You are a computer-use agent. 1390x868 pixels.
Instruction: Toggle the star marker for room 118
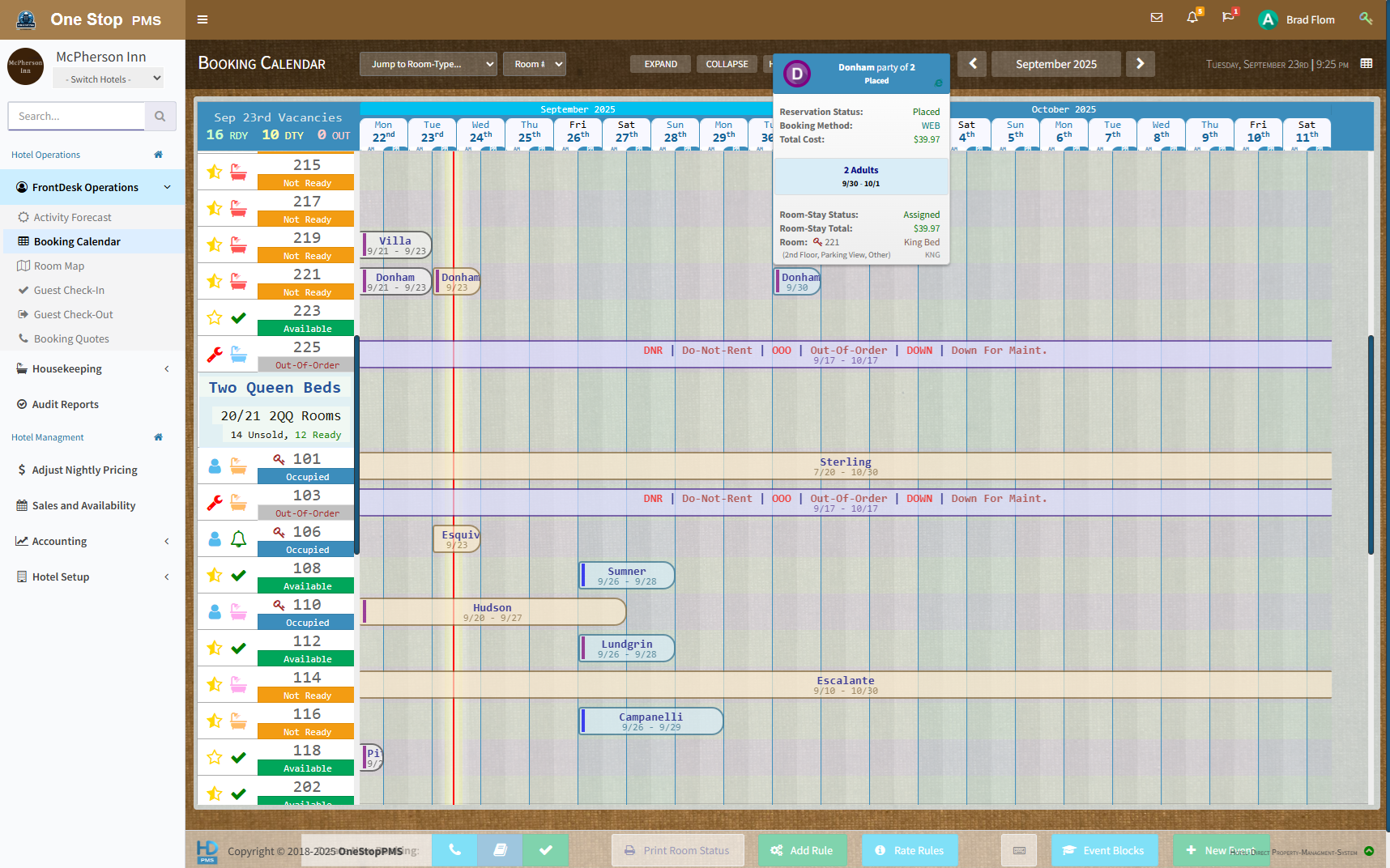pyautogui.click(x=215, y=757)
